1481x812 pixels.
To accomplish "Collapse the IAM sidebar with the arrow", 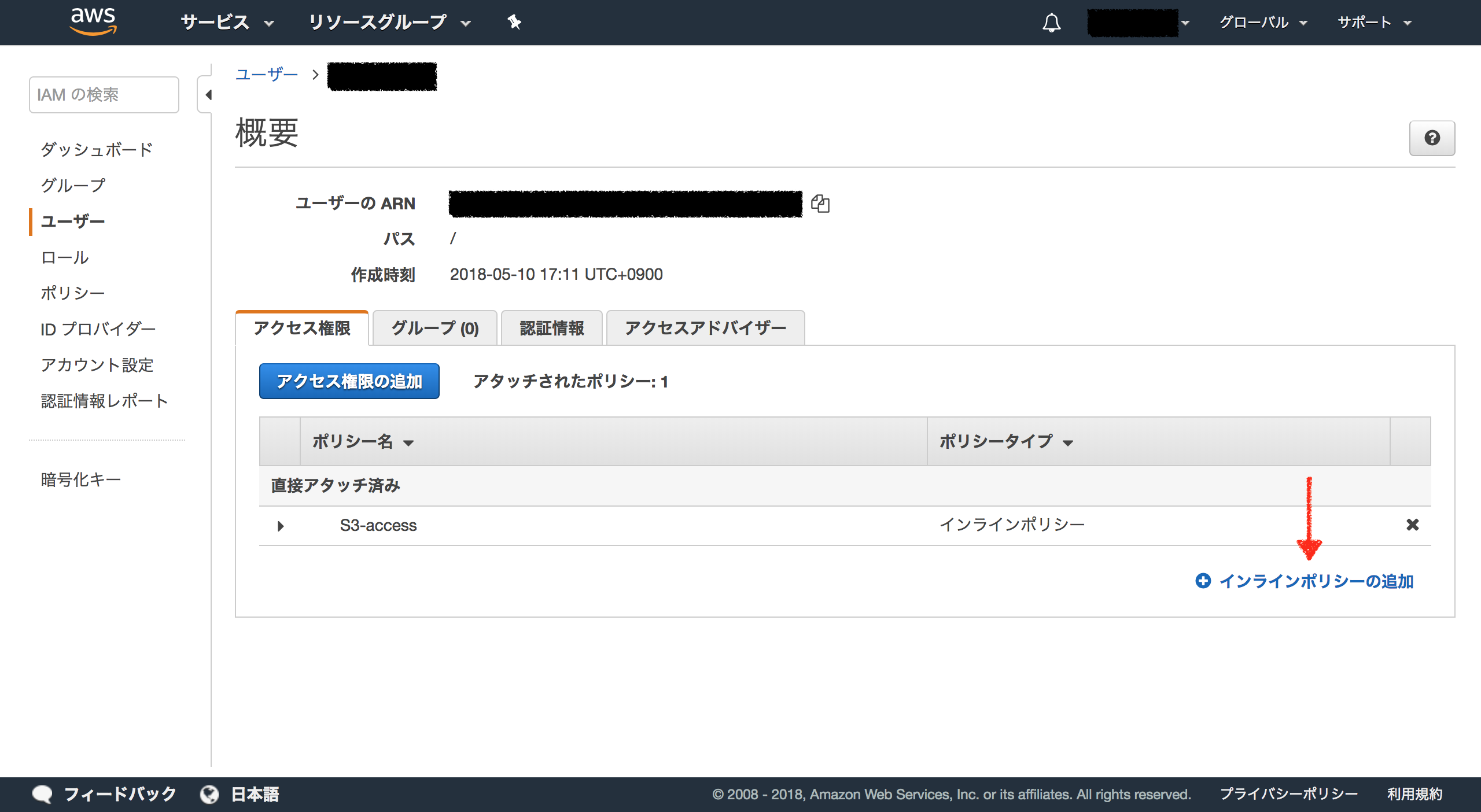I will [209, 94].
